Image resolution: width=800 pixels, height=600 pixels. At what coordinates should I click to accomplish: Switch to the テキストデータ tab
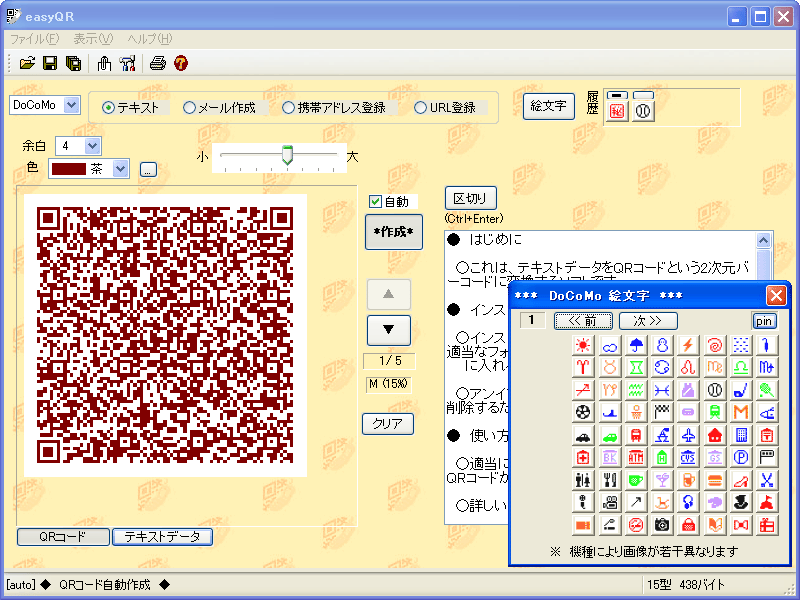[x=162, y=537]
